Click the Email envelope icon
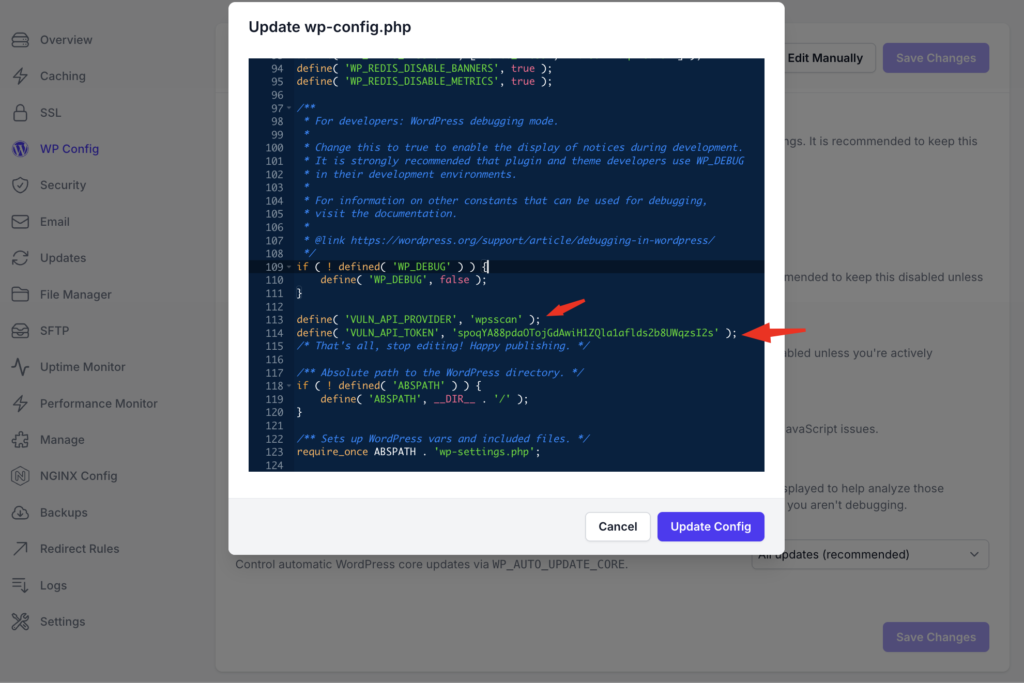Screen dimensions: 1024x683 [20, 222]
